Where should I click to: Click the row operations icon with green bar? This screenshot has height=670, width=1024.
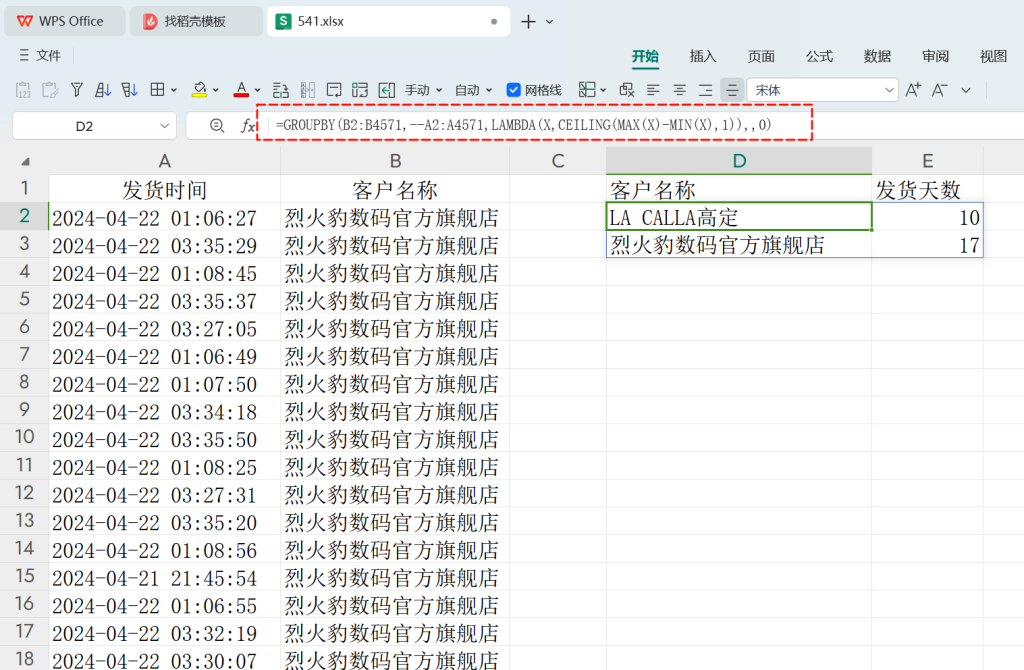(281, 90)
